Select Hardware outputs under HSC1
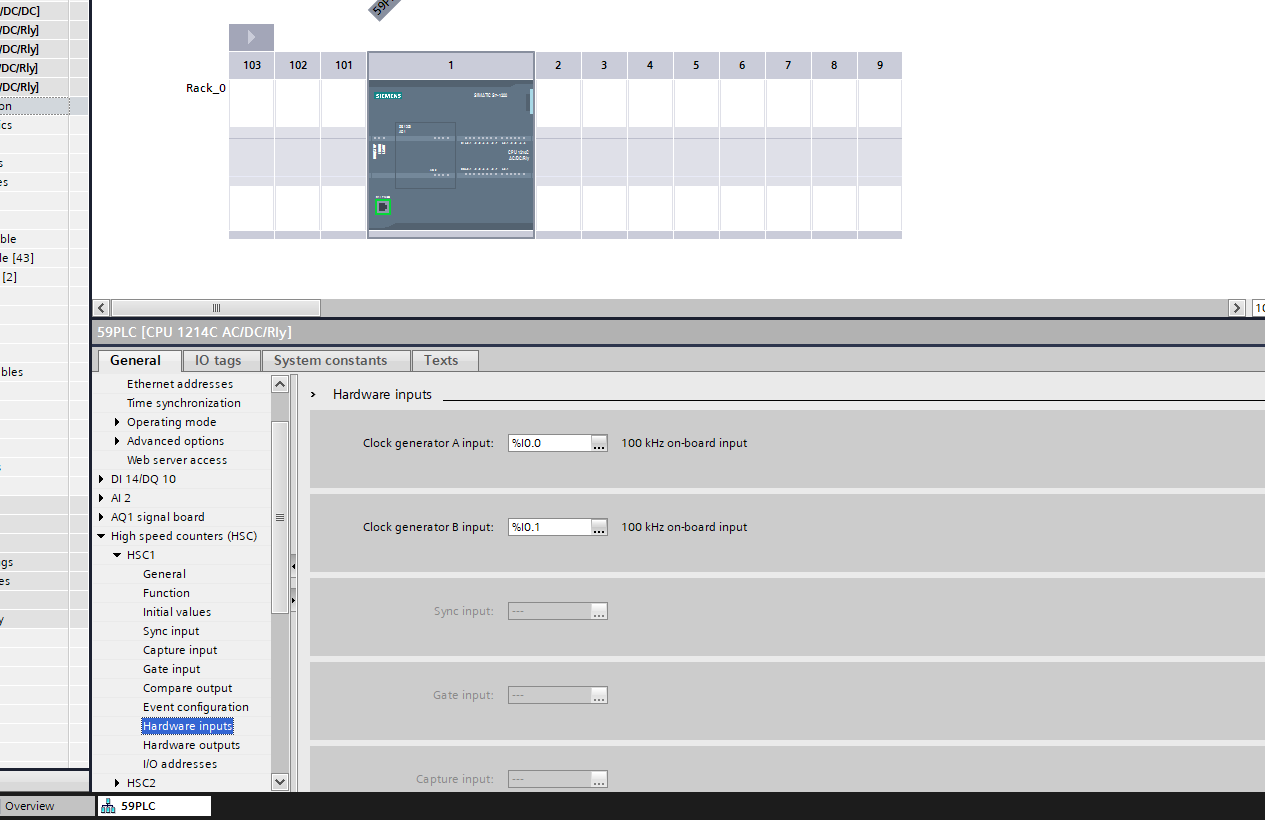 [191, 745]
